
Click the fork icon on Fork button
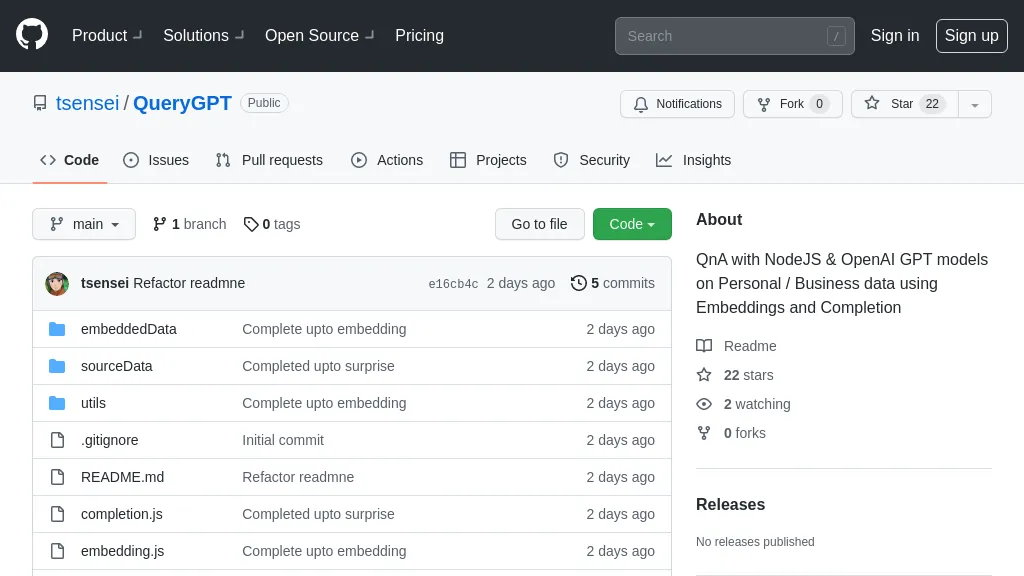pyautogui.click(x=764, y=104)
